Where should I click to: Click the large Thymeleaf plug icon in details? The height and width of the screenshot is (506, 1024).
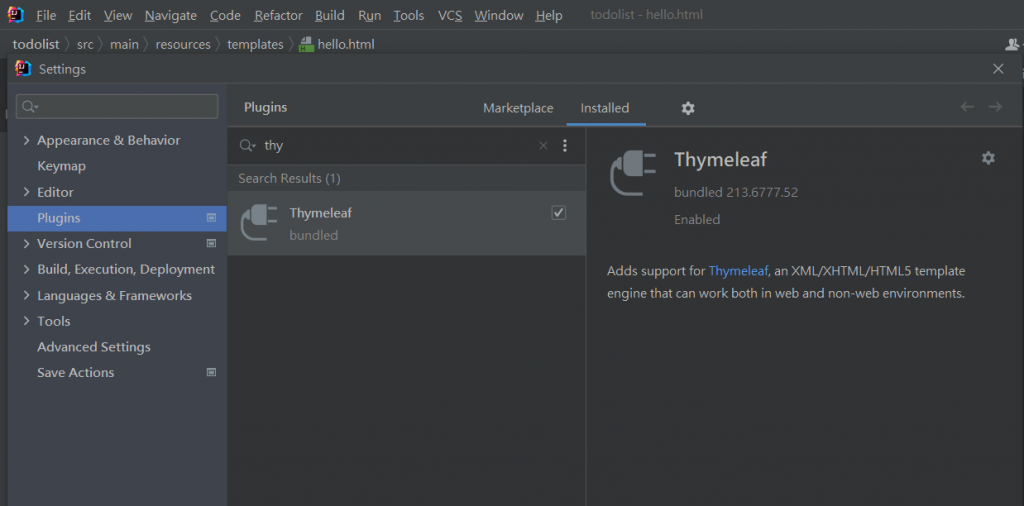[x=632, y=173]
